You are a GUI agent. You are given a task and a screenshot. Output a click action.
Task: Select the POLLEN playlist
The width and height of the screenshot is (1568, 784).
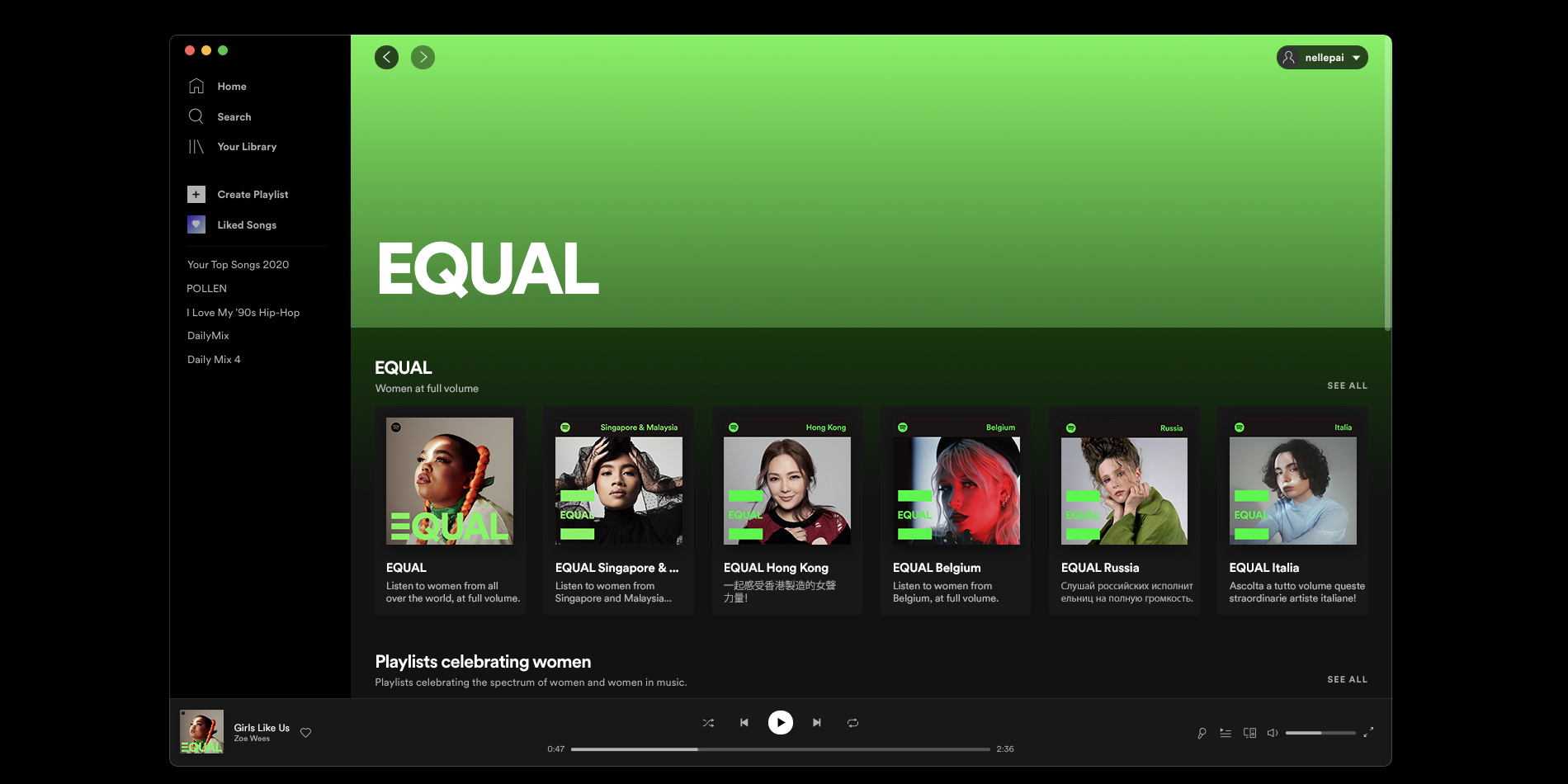click(207, 288)
